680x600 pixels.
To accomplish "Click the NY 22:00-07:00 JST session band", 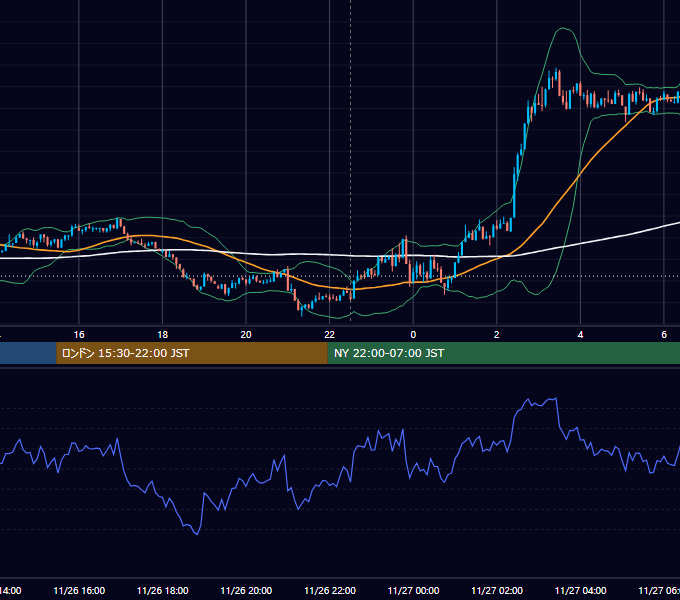I will pos(503,353).
